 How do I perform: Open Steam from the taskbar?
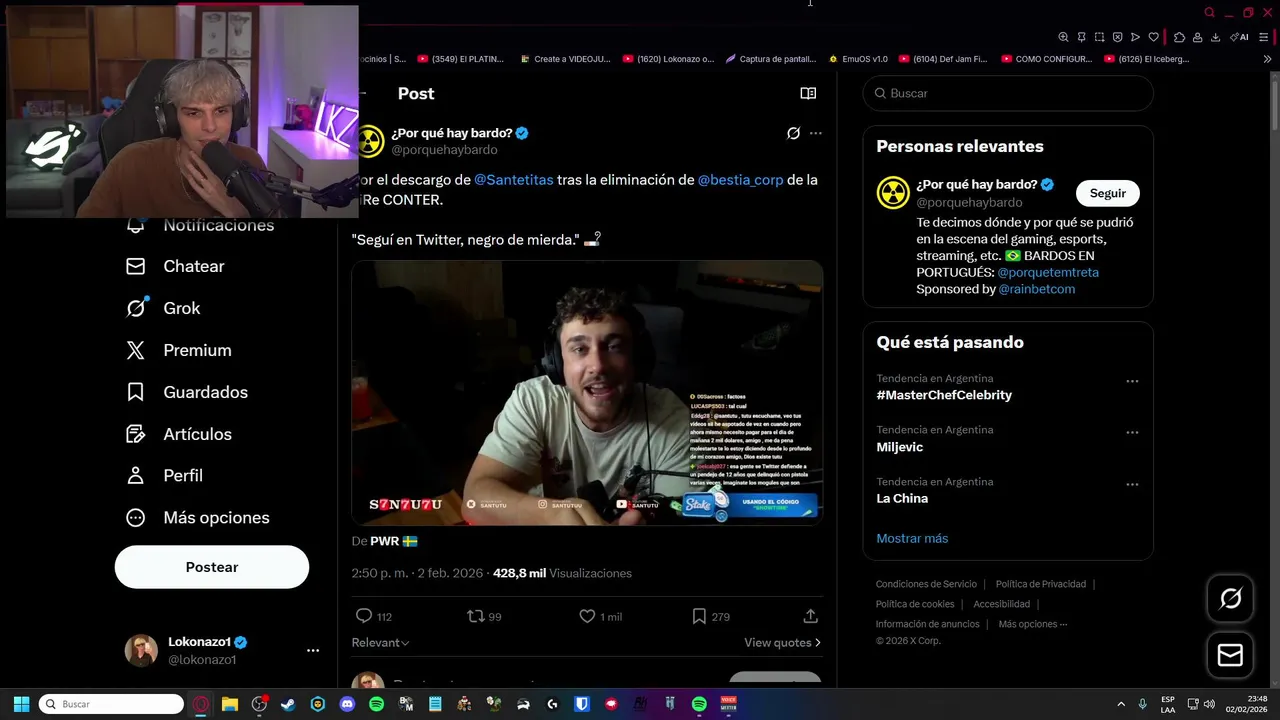288,704
